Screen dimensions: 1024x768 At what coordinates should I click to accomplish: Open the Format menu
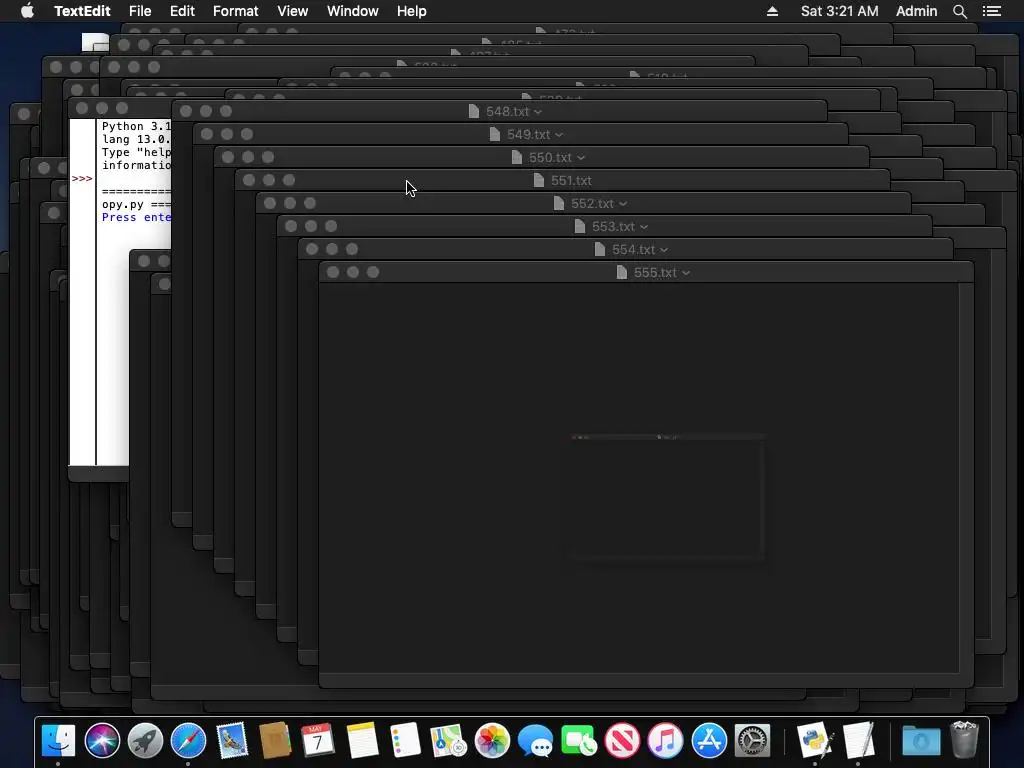pyautogui.click(x=236, y=11)
